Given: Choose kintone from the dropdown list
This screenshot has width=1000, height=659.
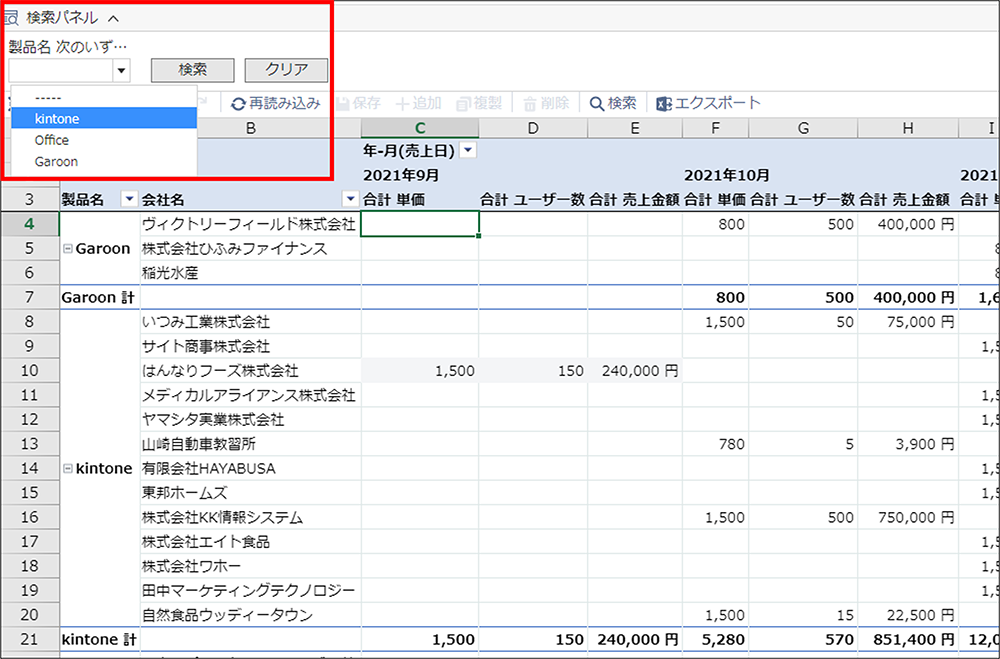Looking at the screenshot, I should coord(104,119).
